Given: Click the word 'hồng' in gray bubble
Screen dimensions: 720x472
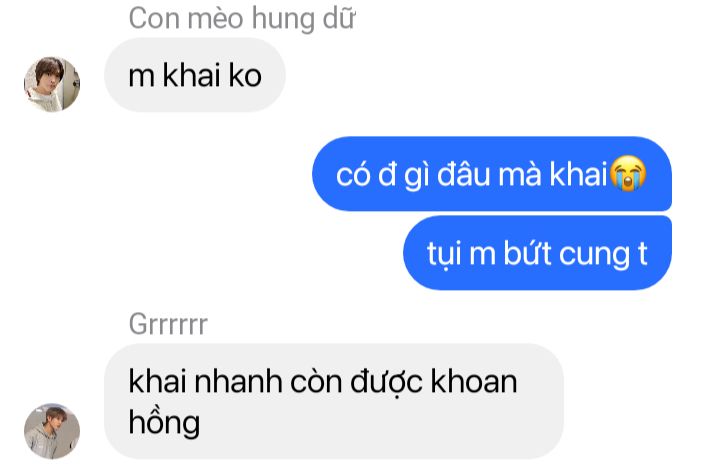Looking at the screenshot, I should pos(164,422).
